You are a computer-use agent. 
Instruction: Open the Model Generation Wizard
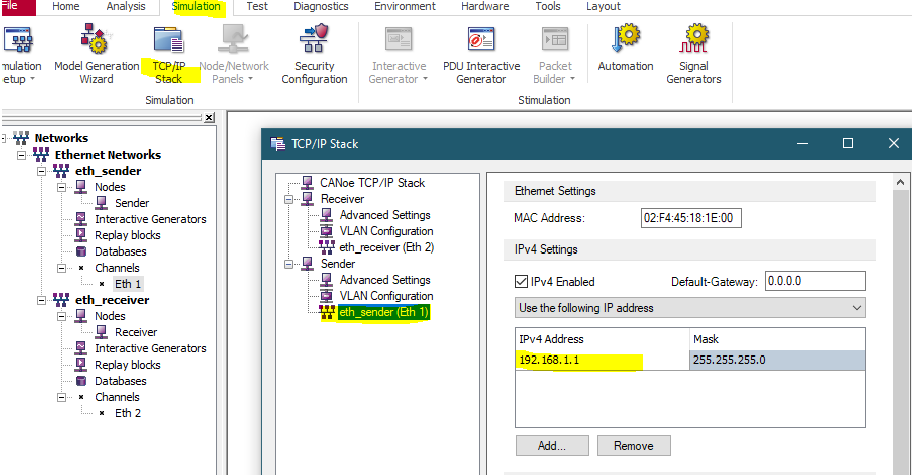coord(96,54)
